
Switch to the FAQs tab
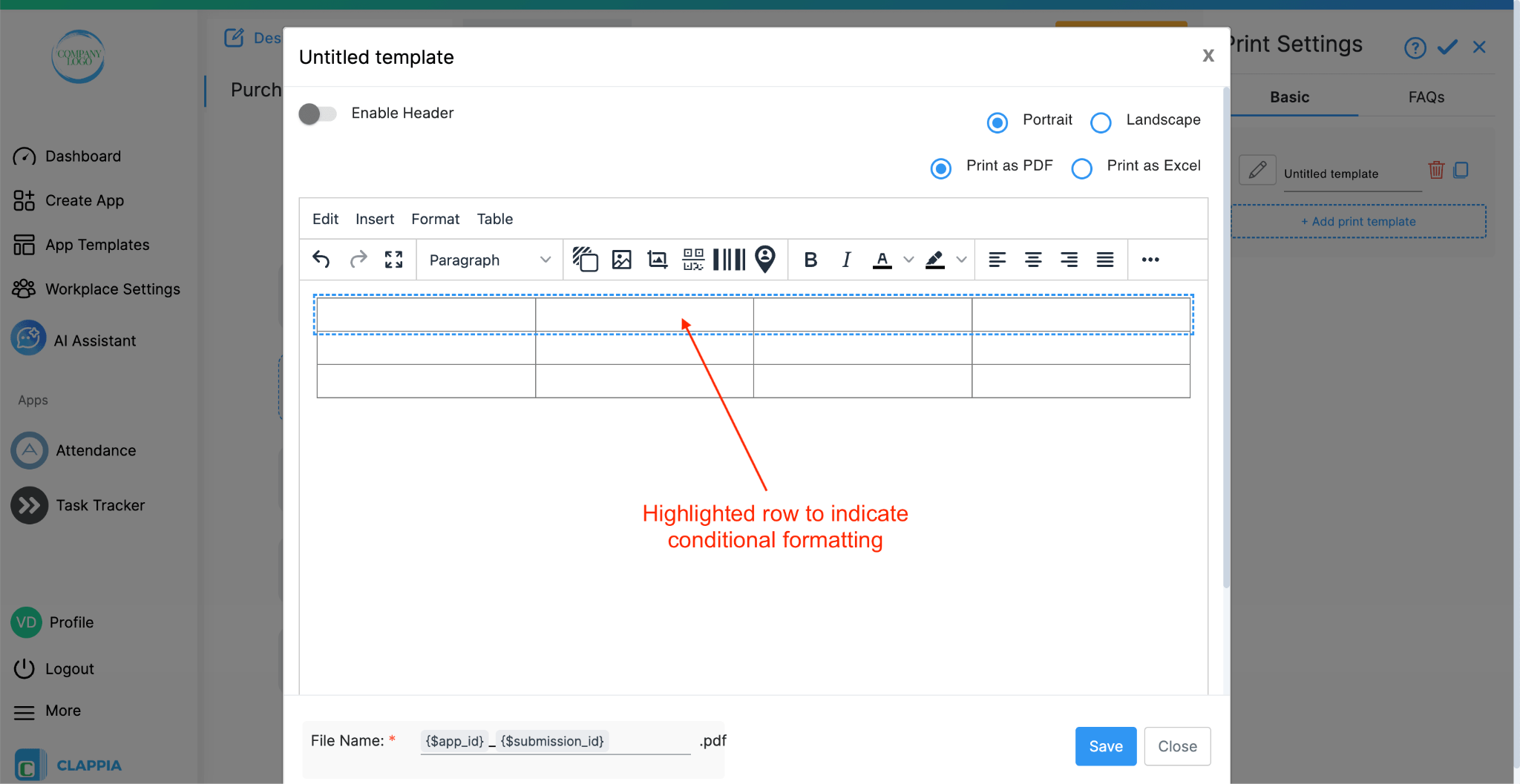pos(1426,97)
